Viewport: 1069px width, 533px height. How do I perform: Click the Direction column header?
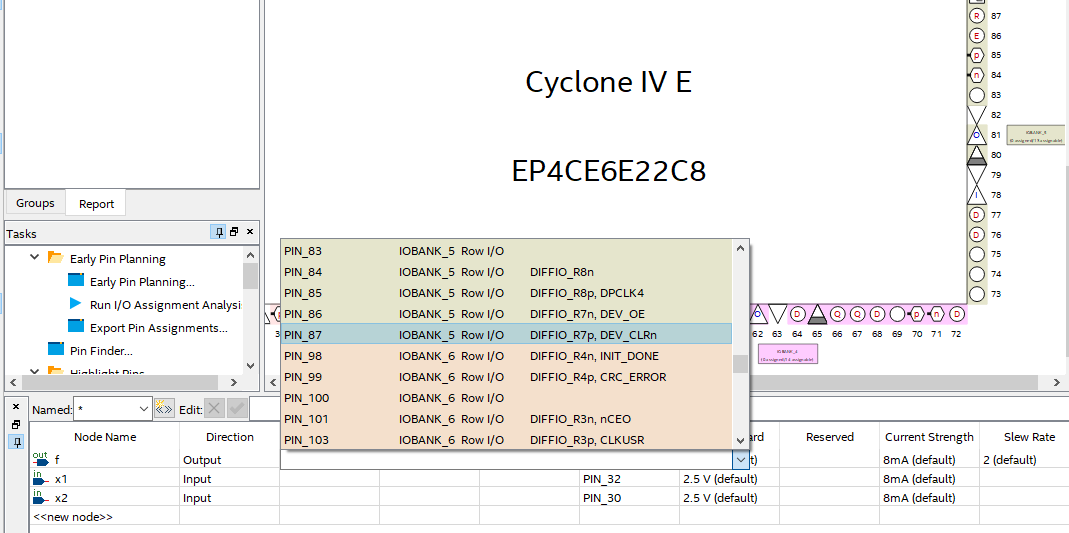(230, 437)
